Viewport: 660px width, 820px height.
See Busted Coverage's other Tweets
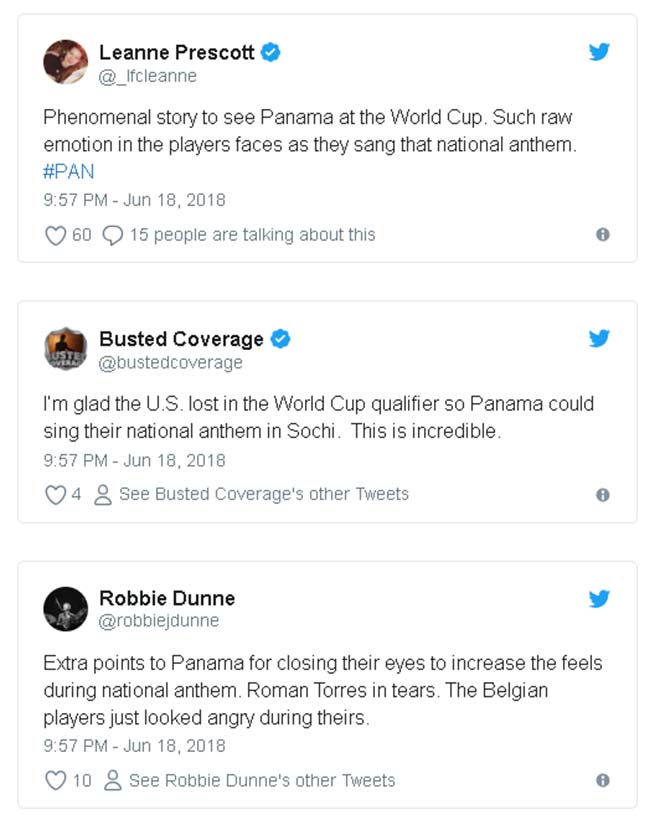click(x=264, y=494)
